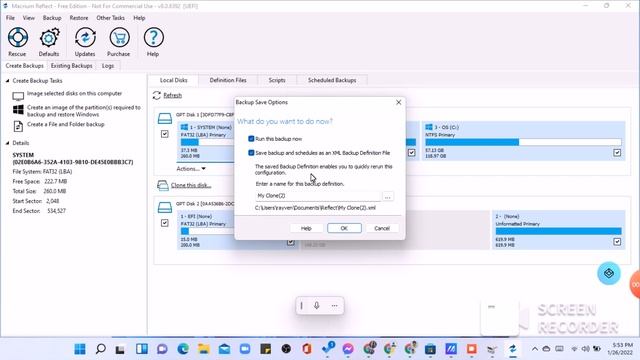Open File Explorer from taskbar
The width and height of the screenshot is (640, 360).
click(204, 349)
